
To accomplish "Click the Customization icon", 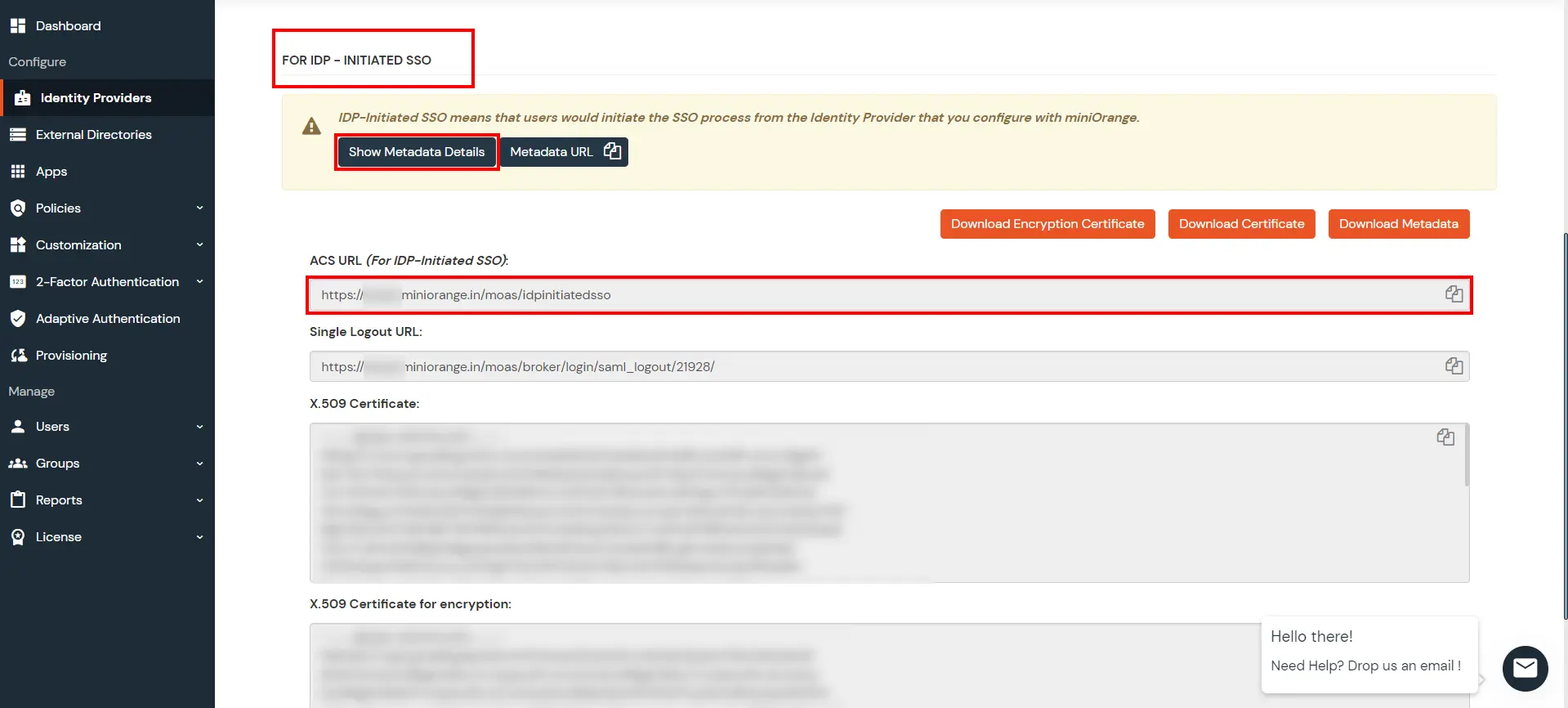I will click(18, 245).
